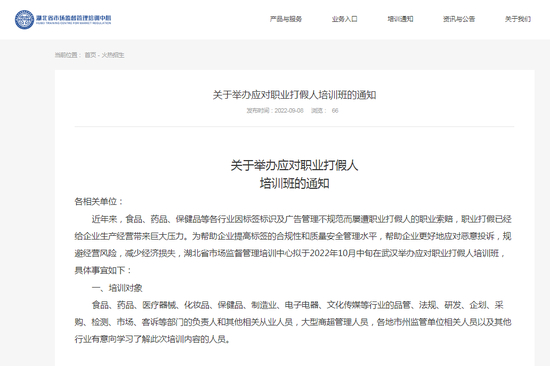
Task: Click the Hubei training centre logo
Action: [63, 19]
